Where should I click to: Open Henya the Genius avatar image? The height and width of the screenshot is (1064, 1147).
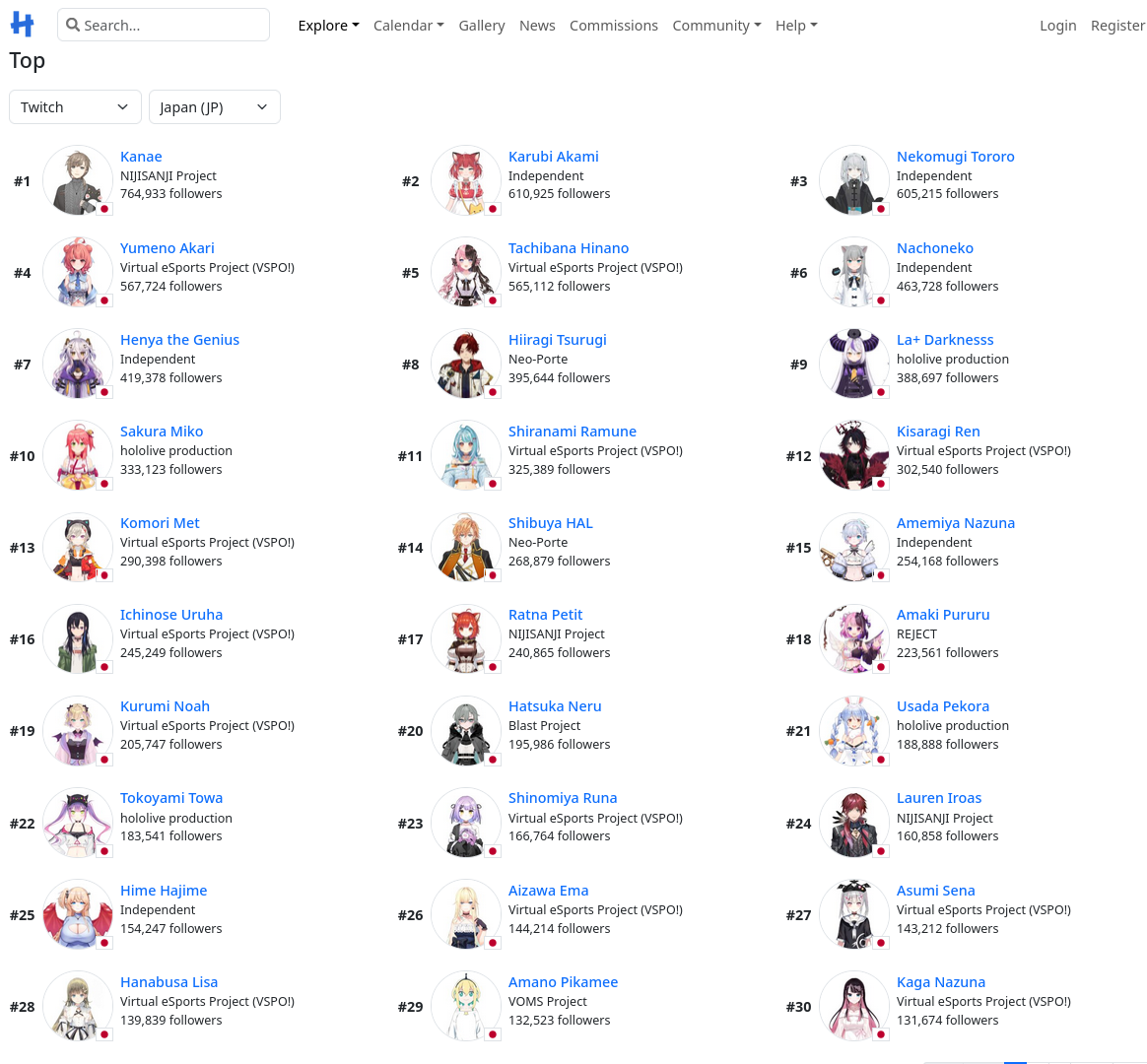point(78,364)
